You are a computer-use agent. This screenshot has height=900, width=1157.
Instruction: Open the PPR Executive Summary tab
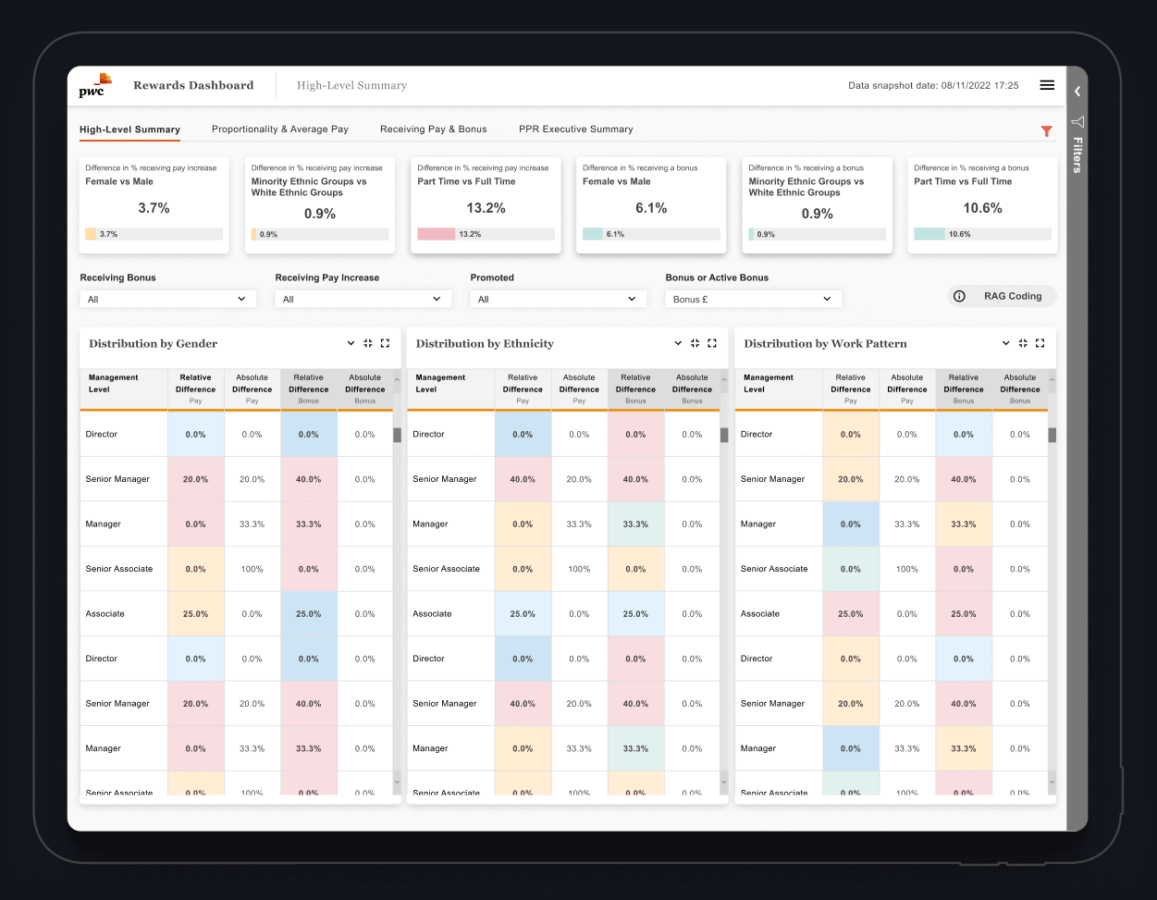(x=575, y=129)
